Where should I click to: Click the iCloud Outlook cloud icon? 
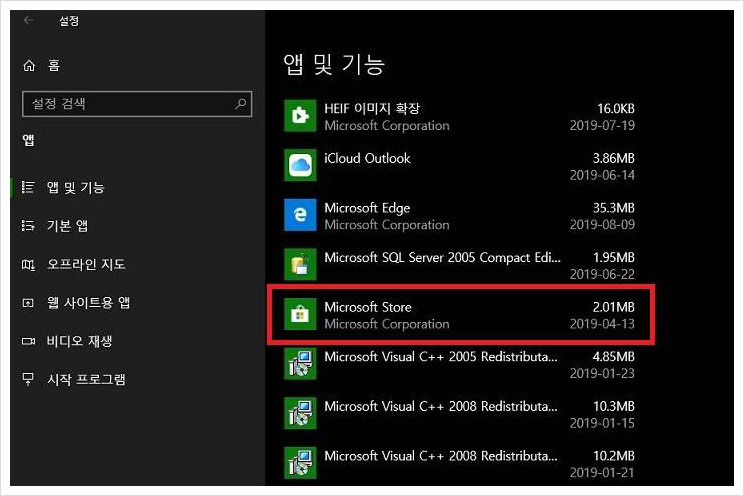pos(300,165)
